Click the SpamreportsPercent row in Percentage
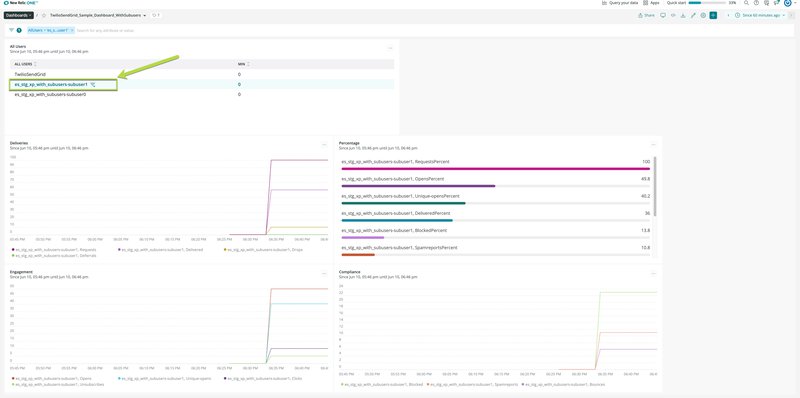The width and height of the screenshot is (800, 398). 495,250
